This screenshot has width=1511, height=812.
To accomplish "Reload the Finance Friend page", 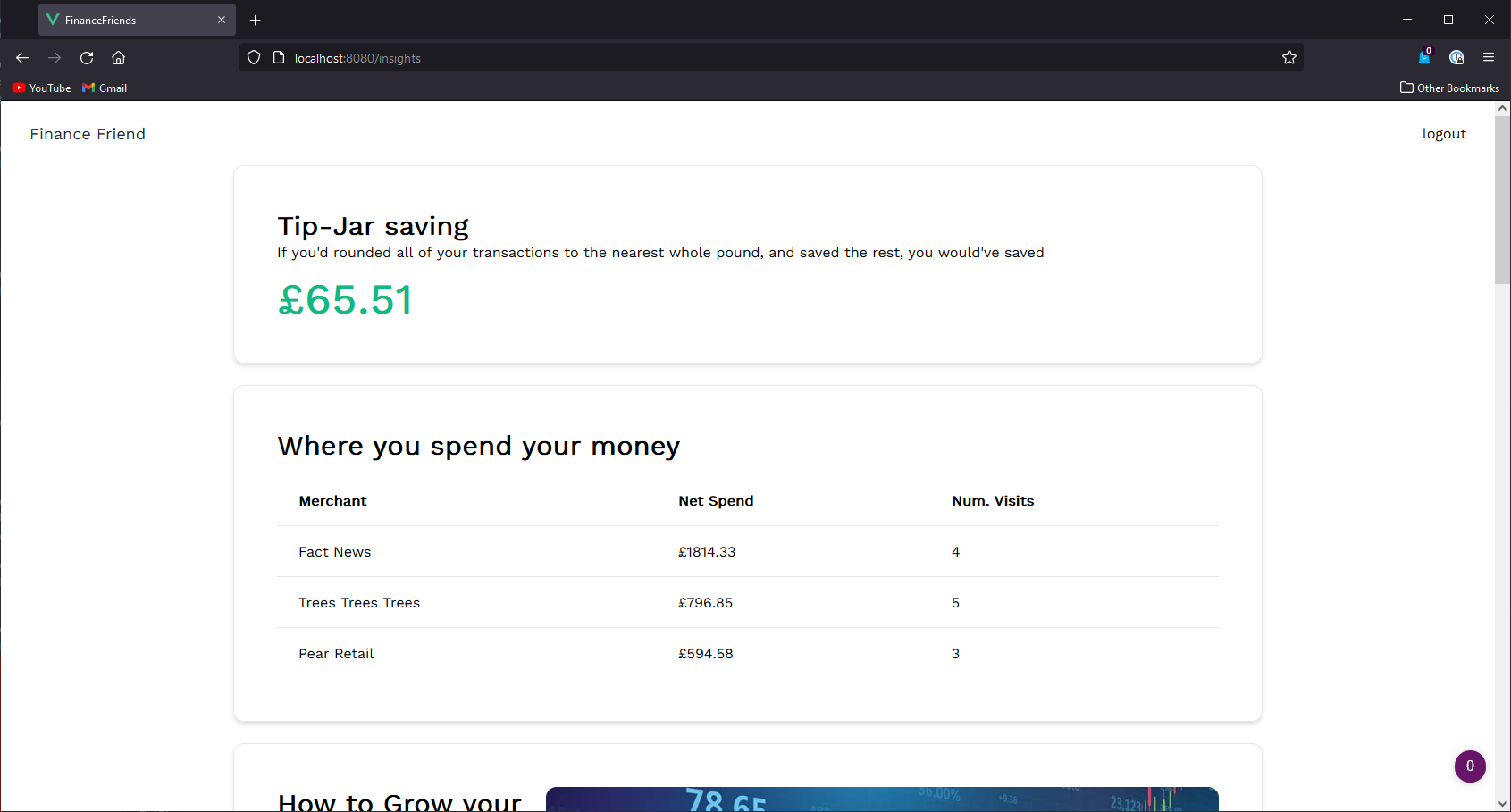I will (x=87, y=57).
